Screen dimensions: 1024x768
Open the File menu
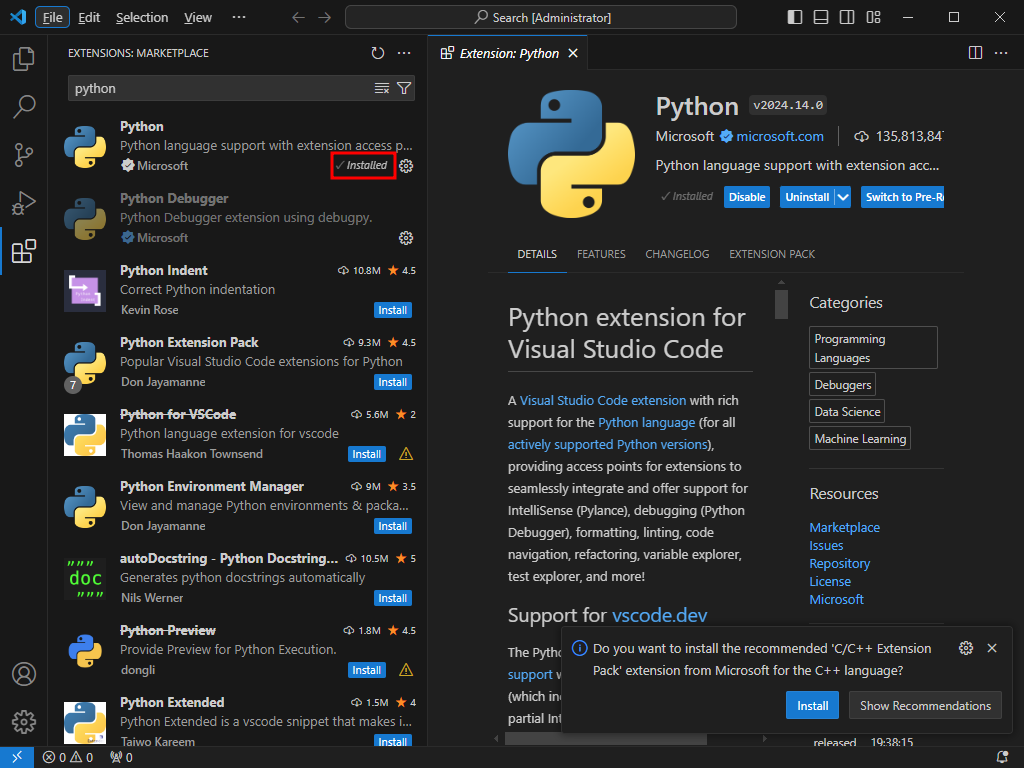(x=52, y=17)
